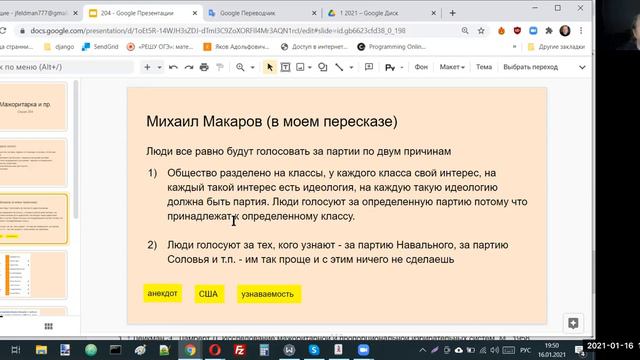Add a comment via toolbar icon

pos(369,67)
